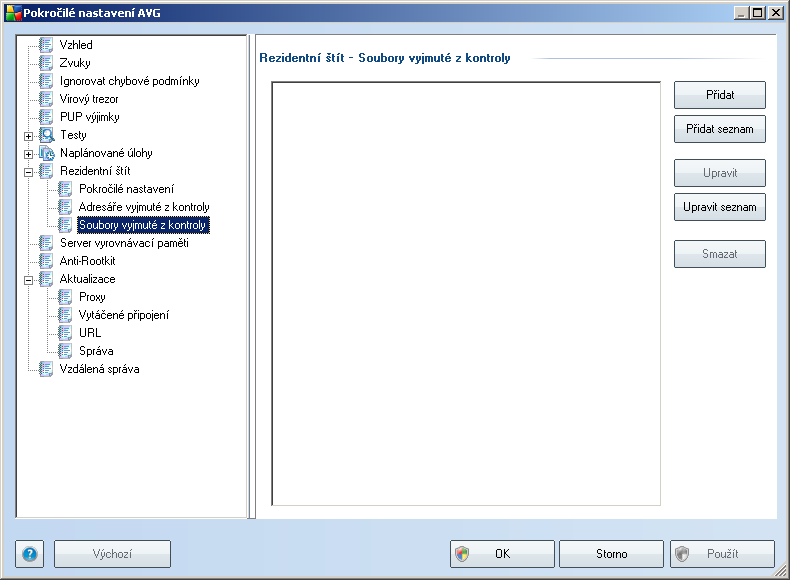
Task: Select Soubory vyjmuté z kontroly
Action: [143, 225]
